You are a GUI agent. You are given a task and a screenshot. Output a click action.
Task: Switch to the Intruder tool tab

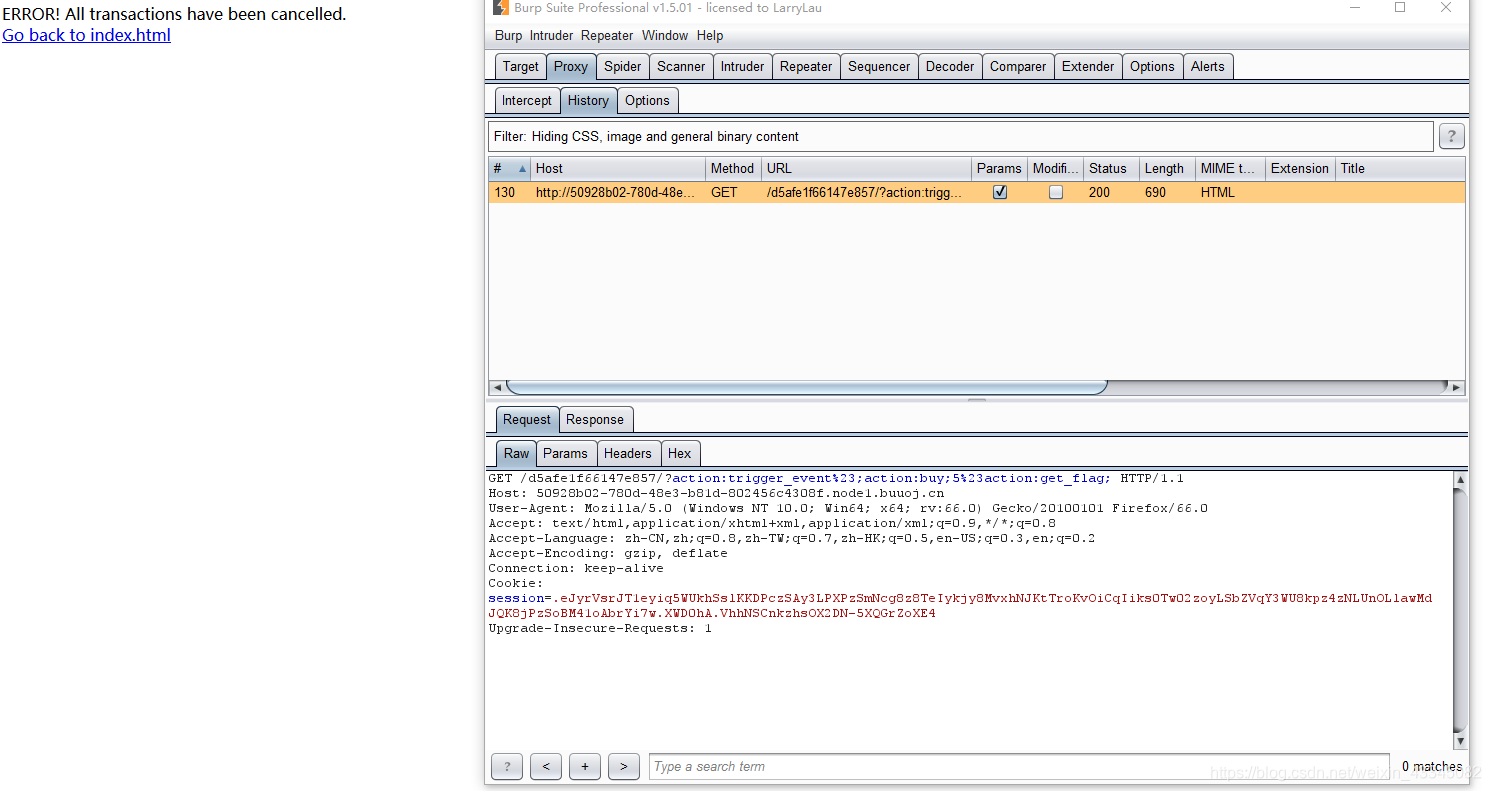click(x=742, y=67)
